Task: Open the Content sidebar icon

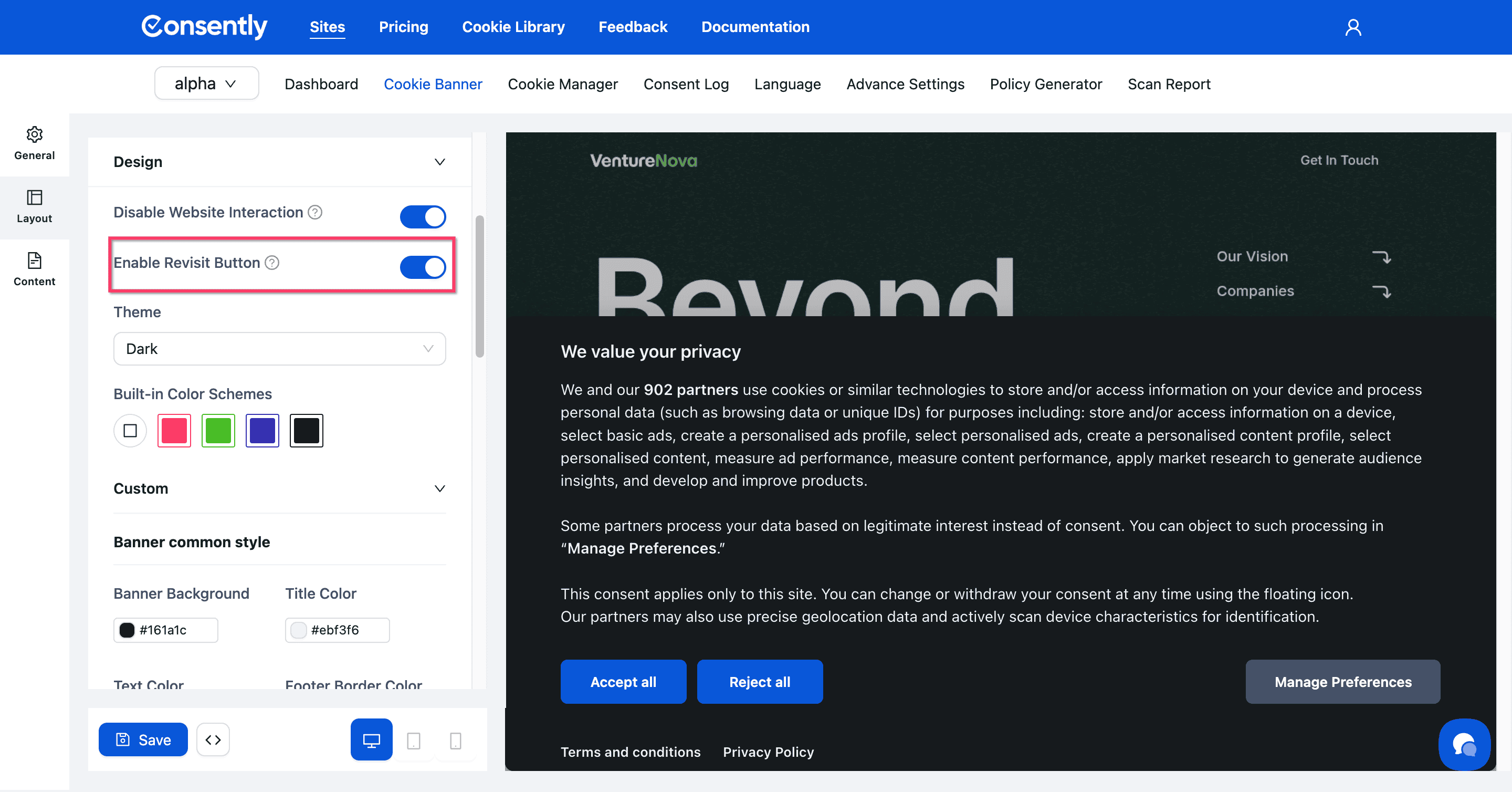Action: 34,269
